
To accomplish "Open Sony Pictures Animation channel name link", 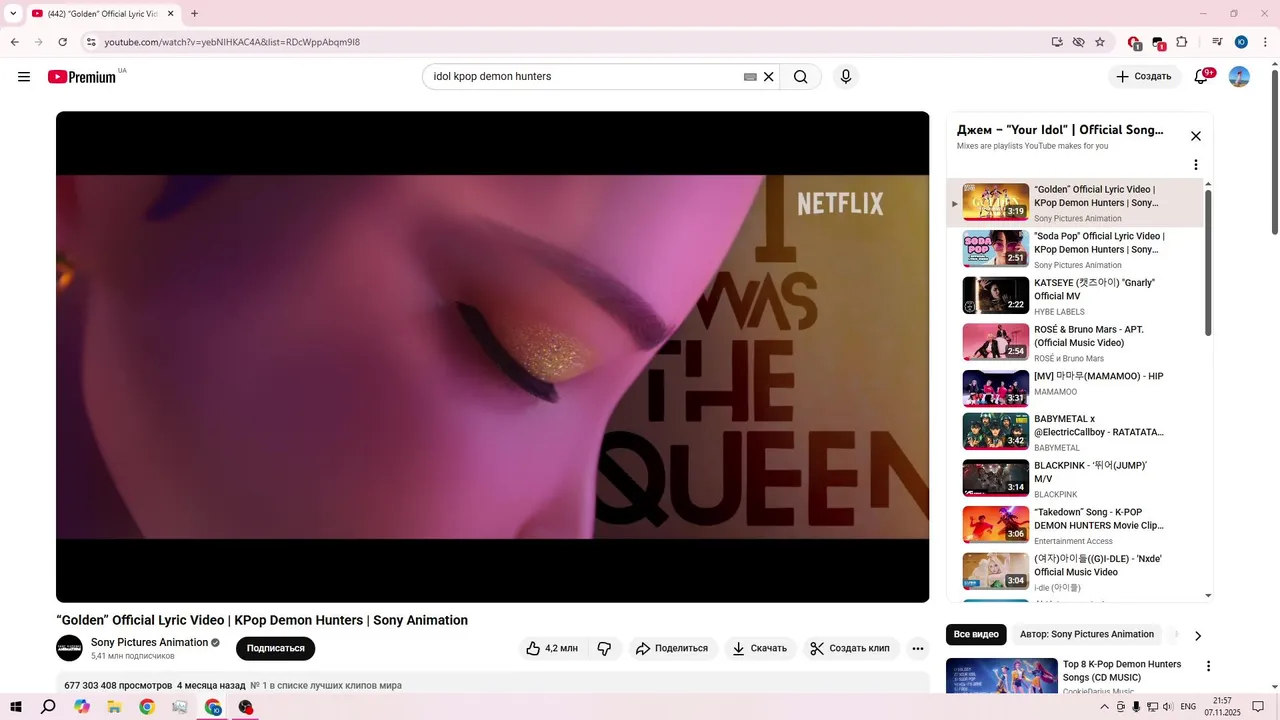I will pyautogui.click(x=149, y=642).
